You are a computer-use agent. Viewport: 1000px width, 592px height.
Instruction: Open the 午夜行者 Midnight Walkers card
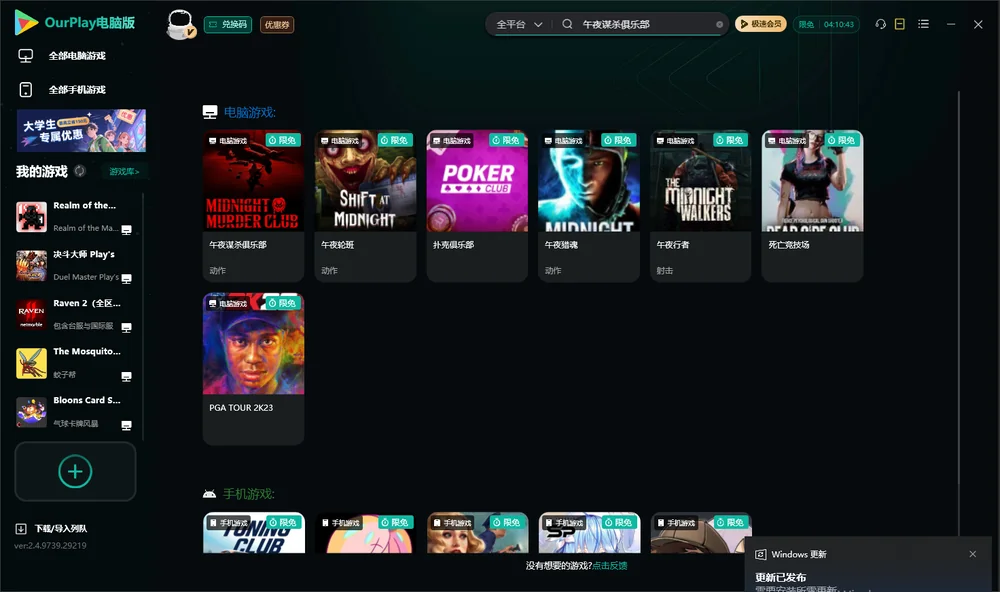(x=701, y=205)
